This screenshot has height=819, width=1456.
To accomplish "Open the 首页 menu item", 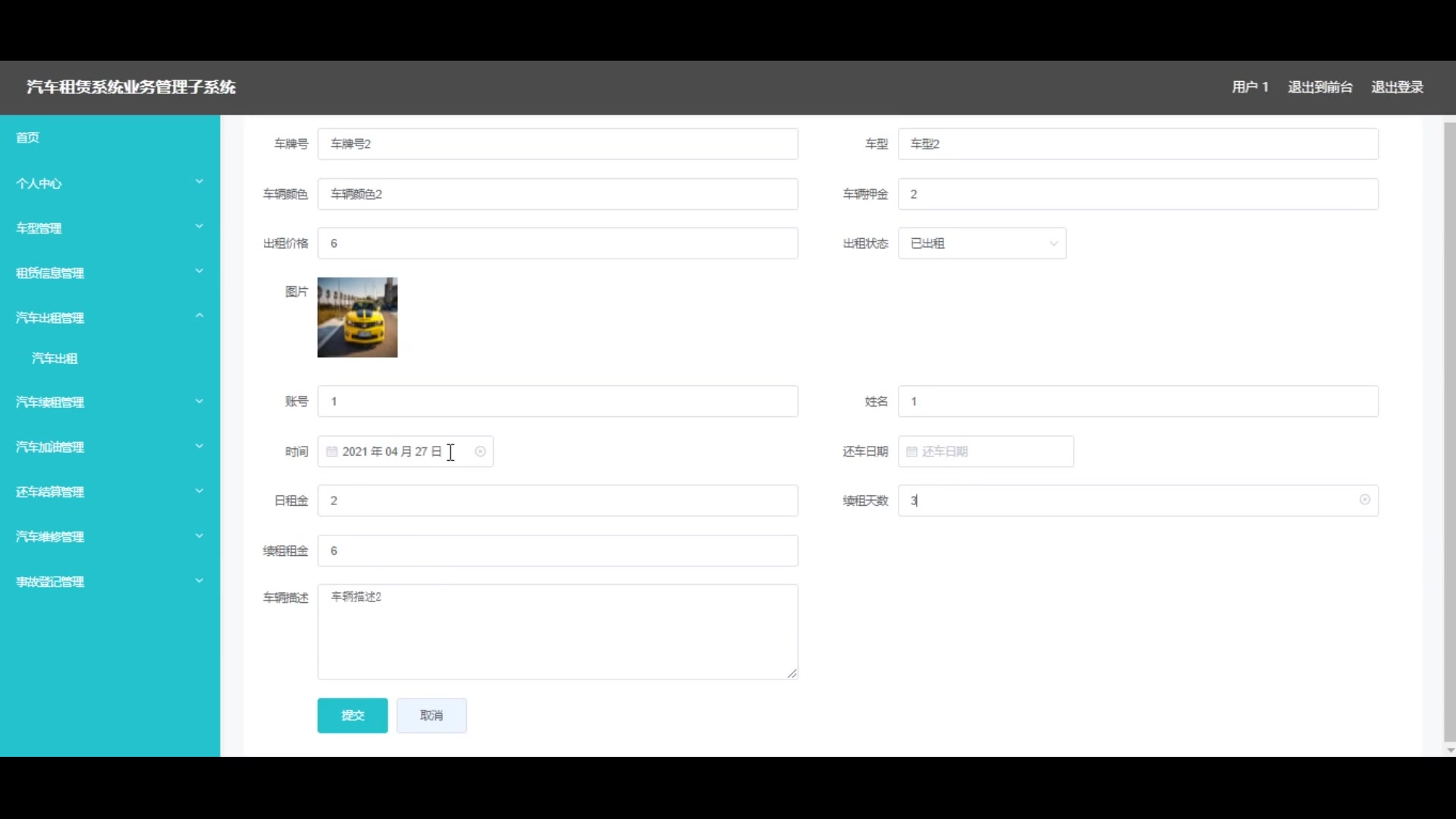I will [x=28, y=137].
